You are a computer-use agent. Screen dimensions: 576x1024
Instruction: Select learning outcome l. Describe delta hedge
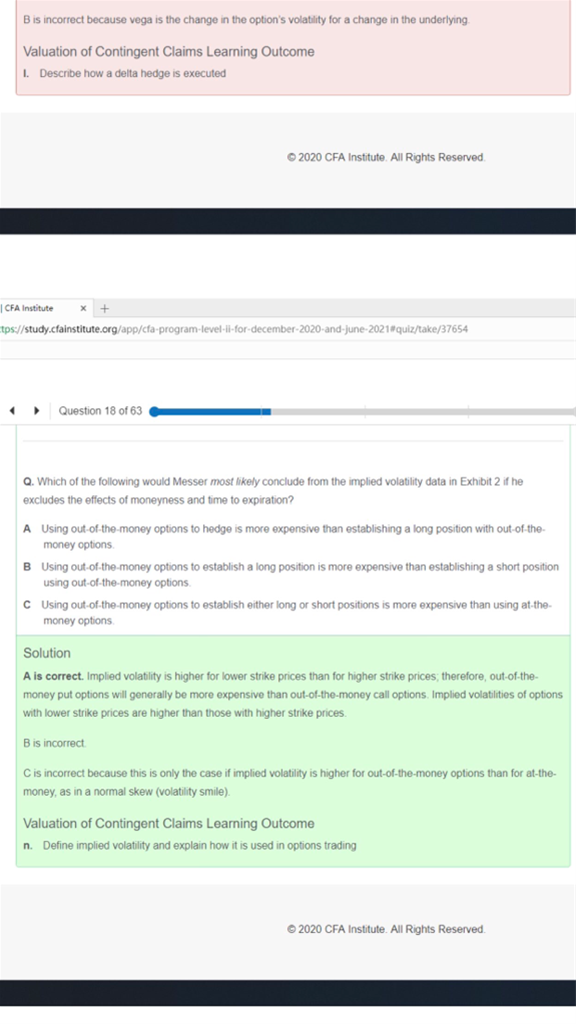click(125, 74)
